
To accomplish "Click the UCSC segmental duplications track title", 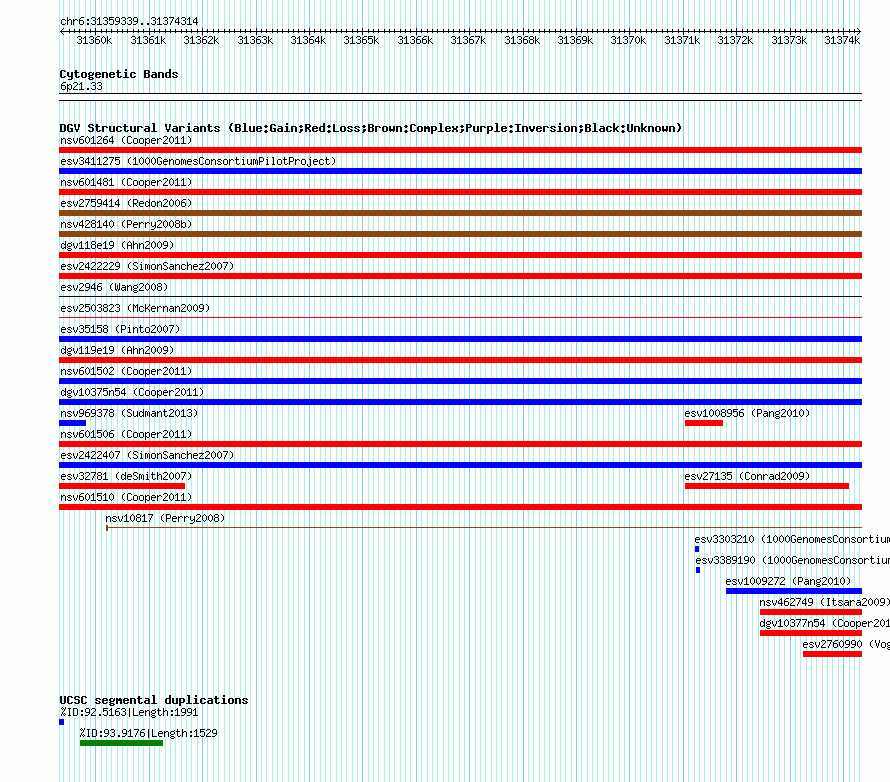I will pyautogui.click(x=154, y=700).
